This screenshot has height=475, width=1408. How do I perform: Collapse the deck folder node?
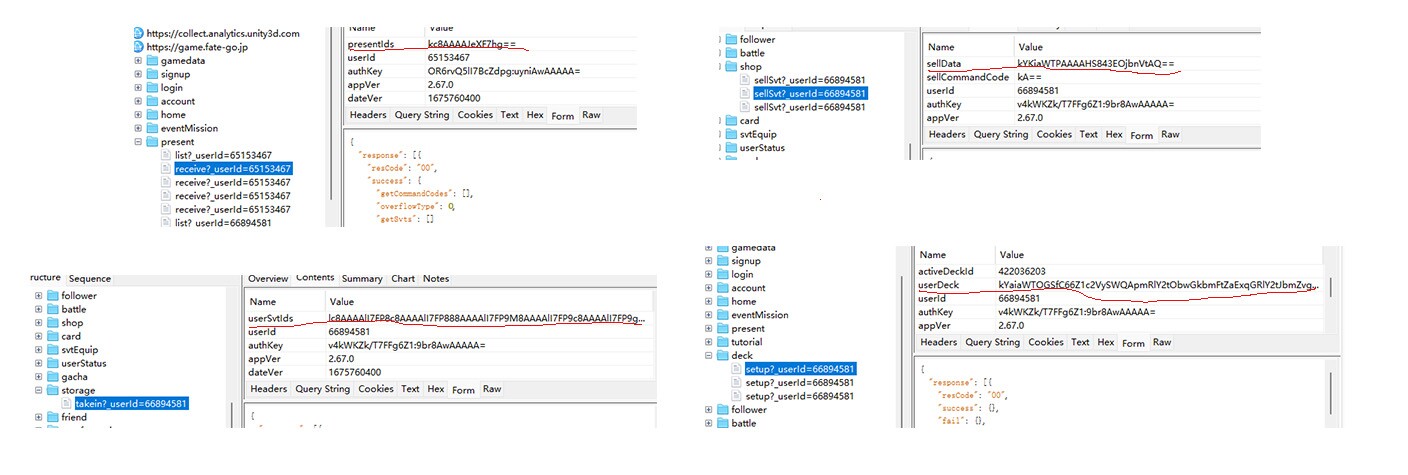pyautogui.click(x=709, y=356)
